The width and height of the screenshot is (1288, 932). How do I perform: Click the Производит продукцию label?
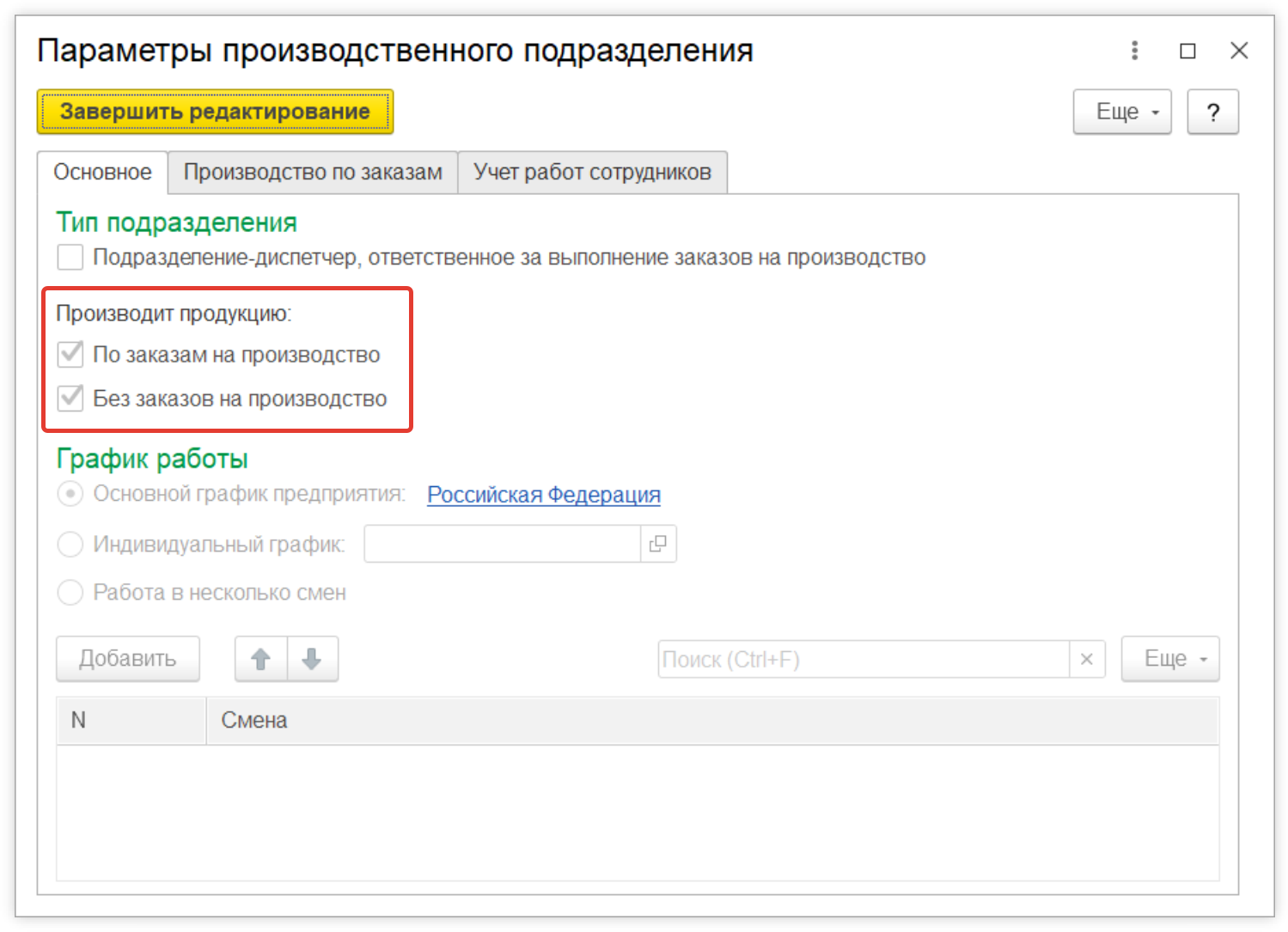point(174,314)
